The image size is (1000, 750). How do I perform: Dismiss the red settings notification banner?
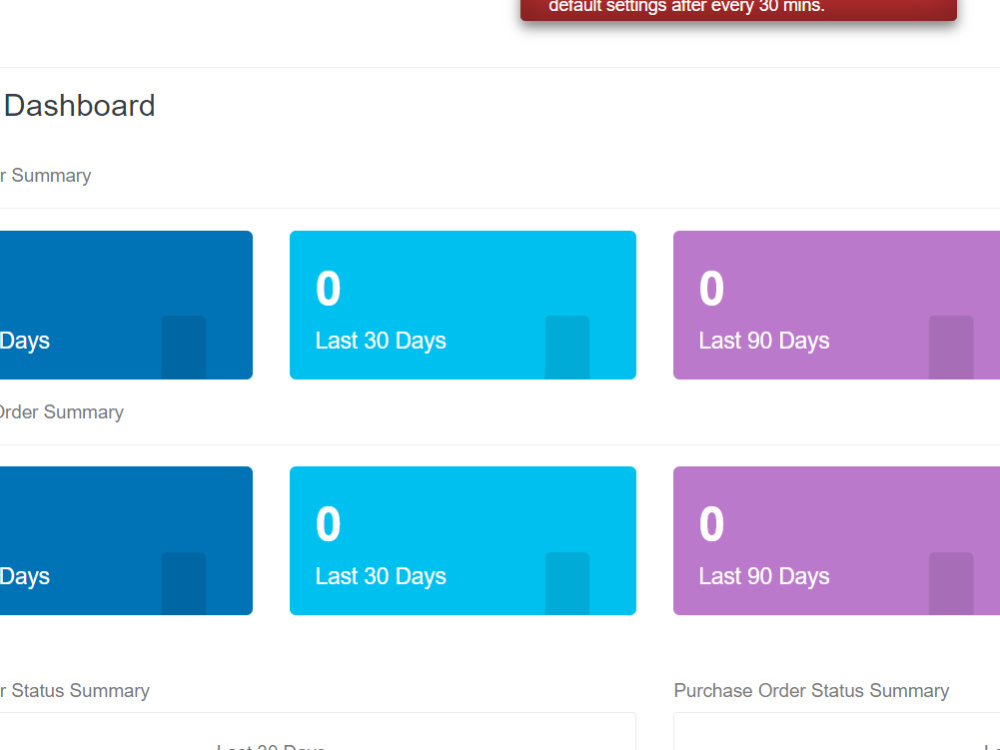pyautogui.click(x=737, y=8)
